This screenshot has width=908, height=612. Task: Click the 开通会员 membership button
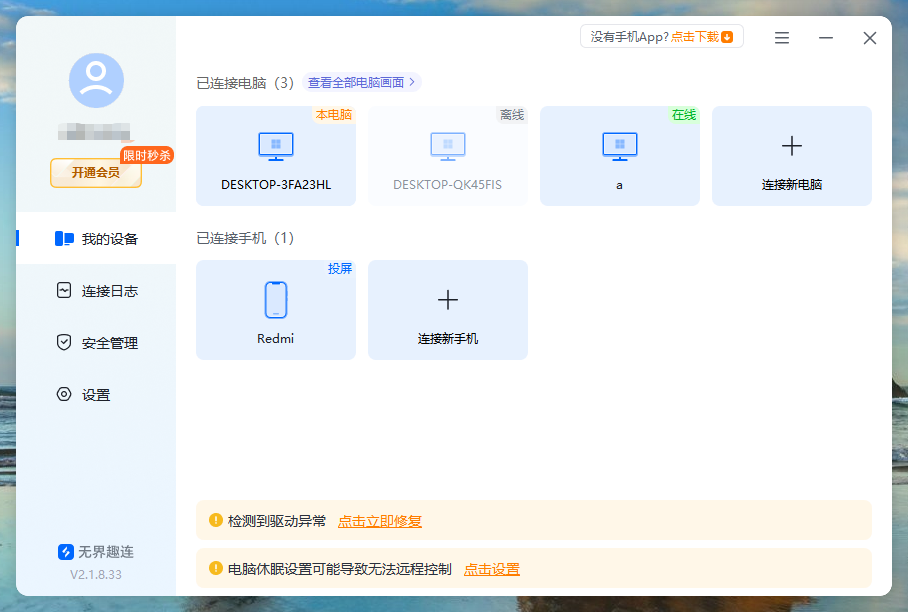tap(95, 173)
